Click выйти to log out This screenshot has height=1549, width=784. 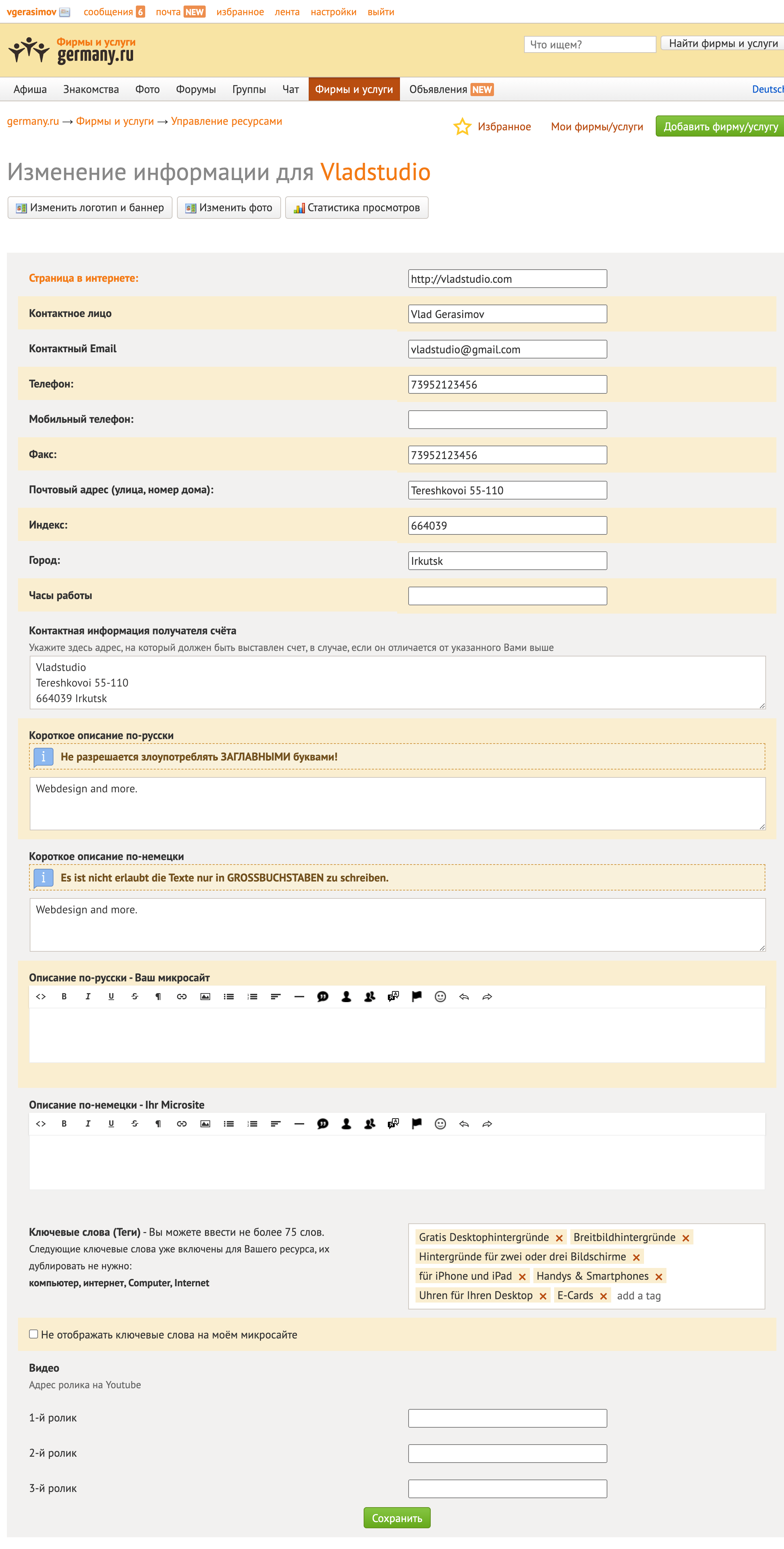pos(381,12)
